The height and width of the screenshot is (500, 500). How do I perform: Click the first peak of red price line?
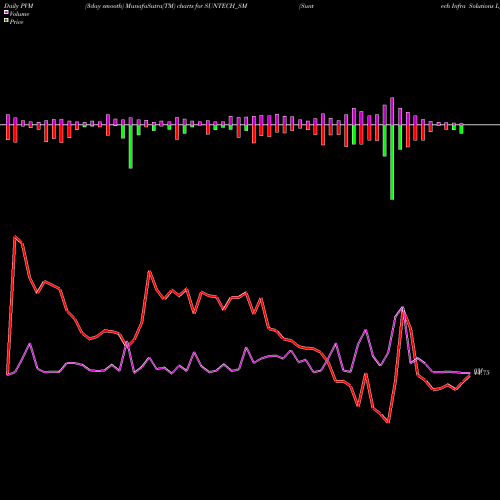tap(15, 237)
